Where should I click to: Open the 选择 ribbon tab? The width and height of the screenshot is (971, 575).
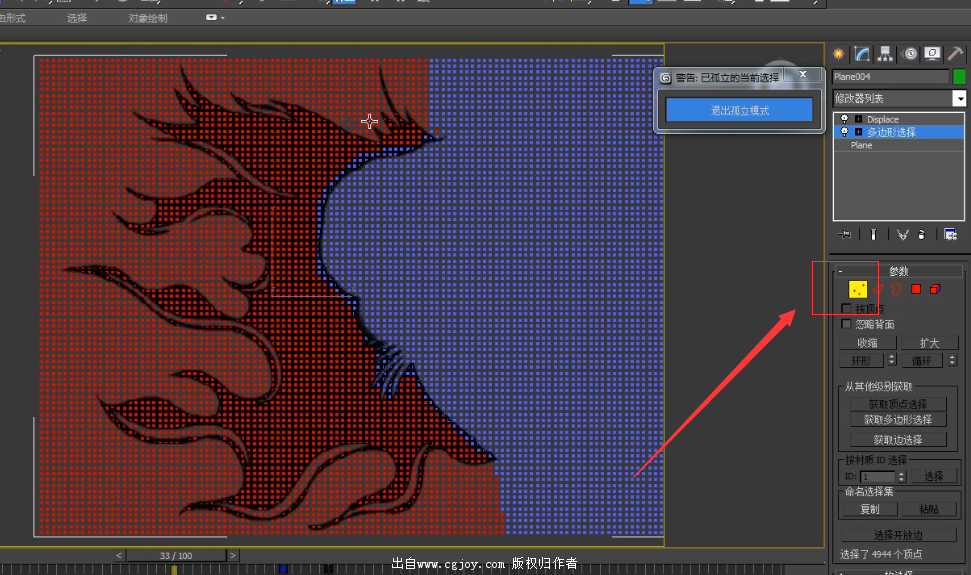[77, 18]
